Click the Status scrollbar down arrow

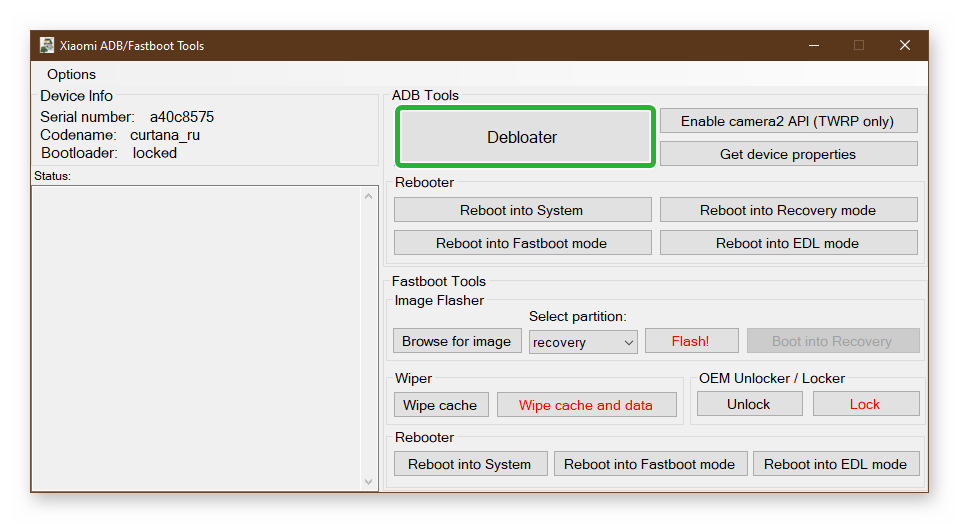368,482
